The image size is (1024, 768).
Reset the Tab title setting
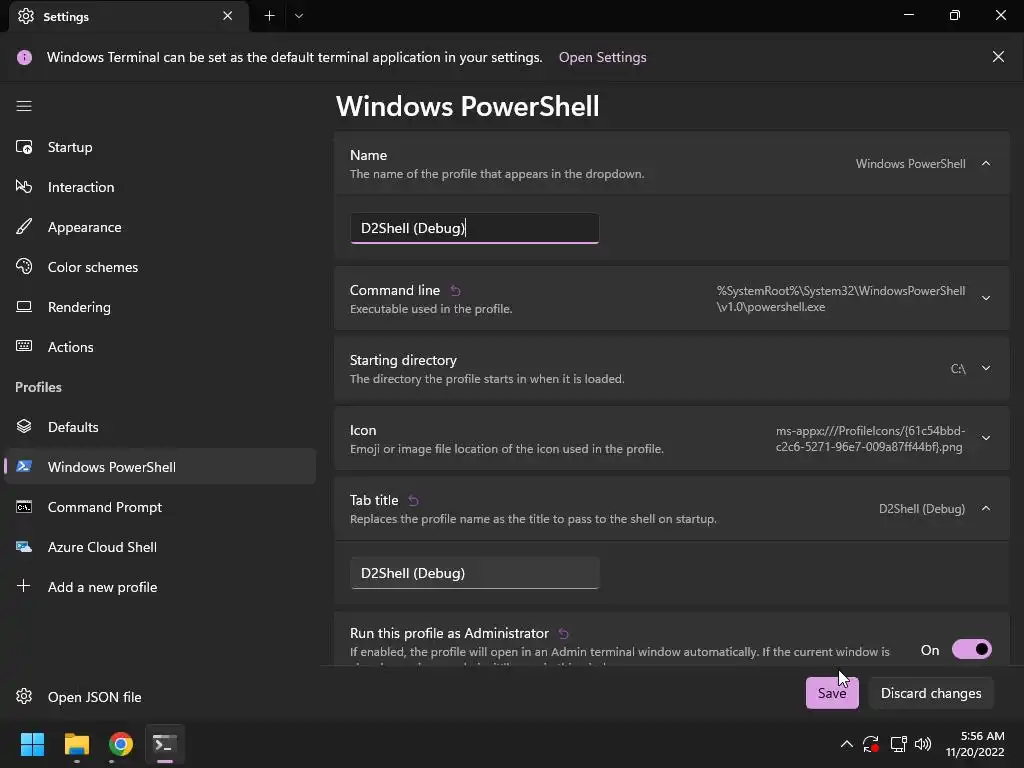[x=413, y=500]
